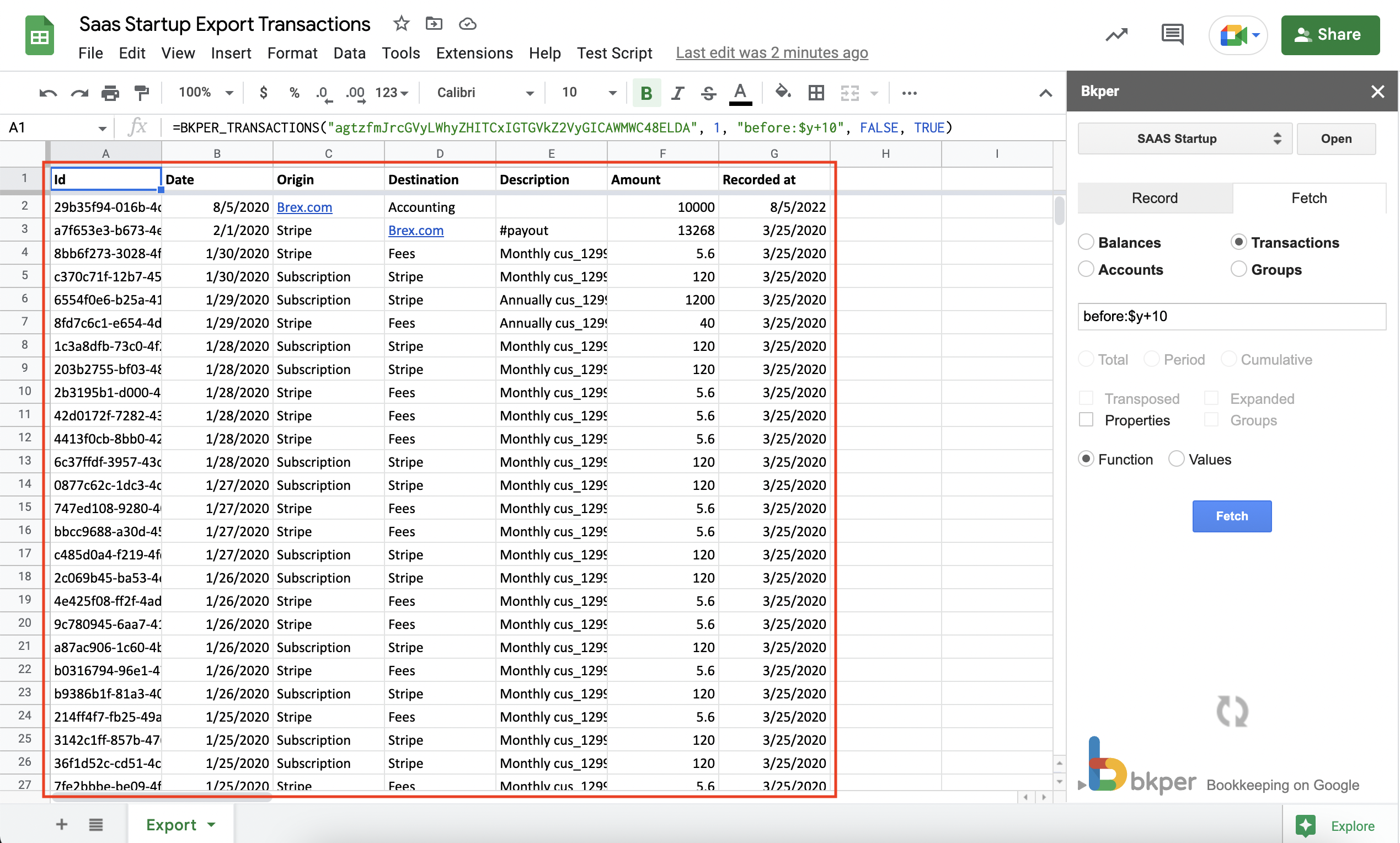Open the SAAS Startup book selector
Image resolution: width=1400 pixels, height=843 pixels.
(1184, 138)
